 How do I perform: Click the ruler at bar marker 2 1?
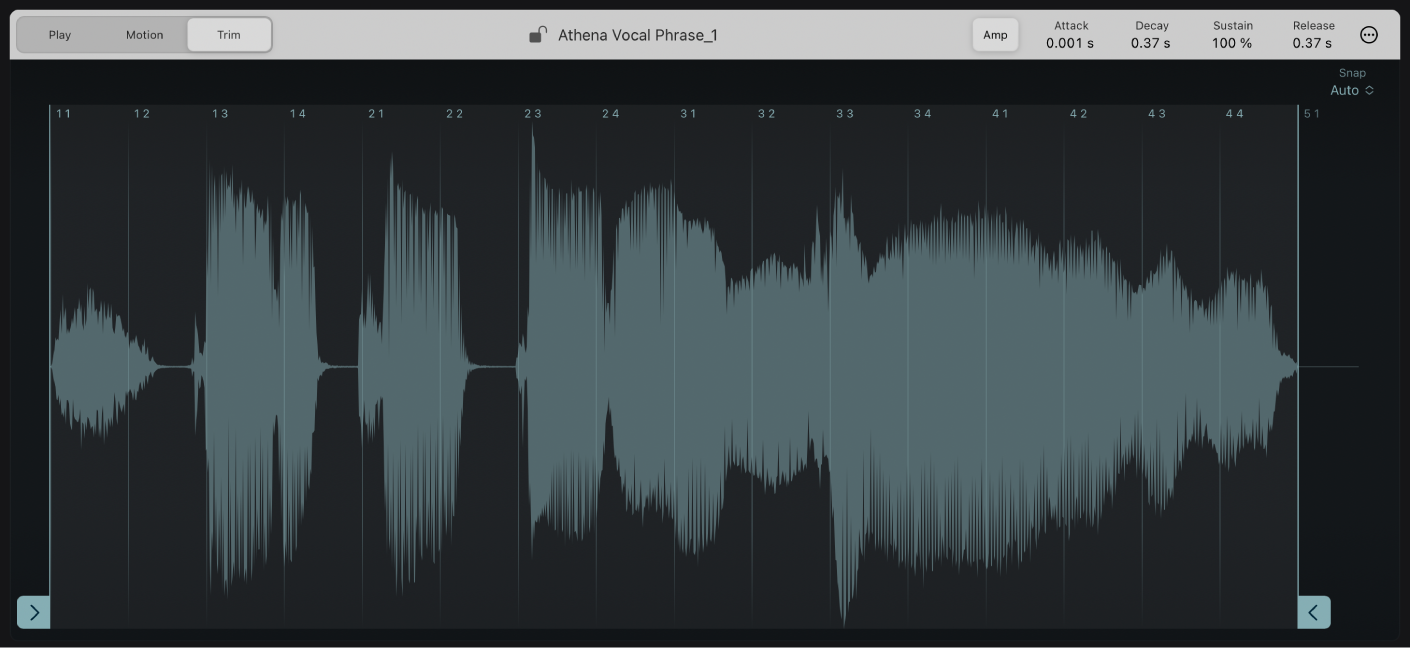pos(375,113)
